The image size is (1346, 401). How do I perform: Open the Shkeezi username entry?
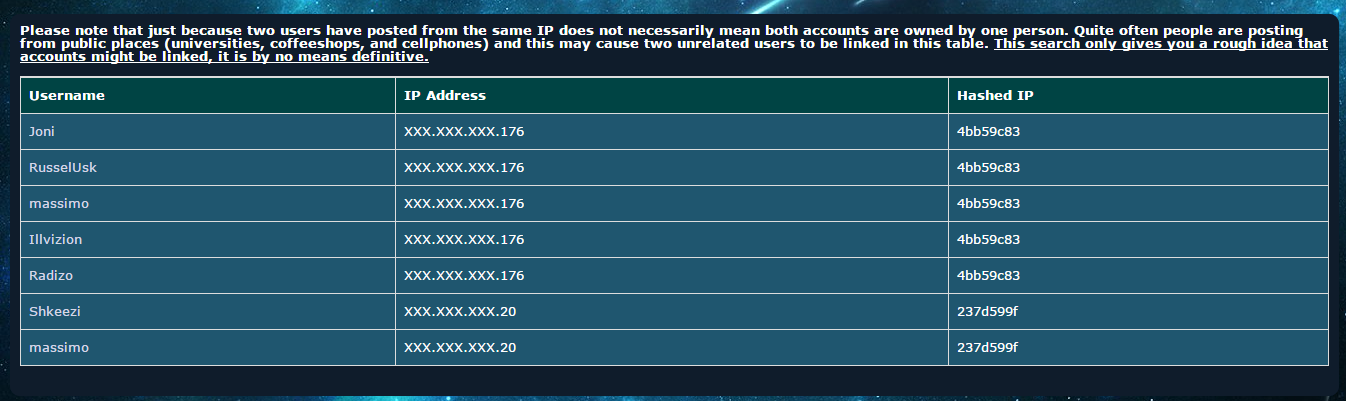(x=55, y=312)
